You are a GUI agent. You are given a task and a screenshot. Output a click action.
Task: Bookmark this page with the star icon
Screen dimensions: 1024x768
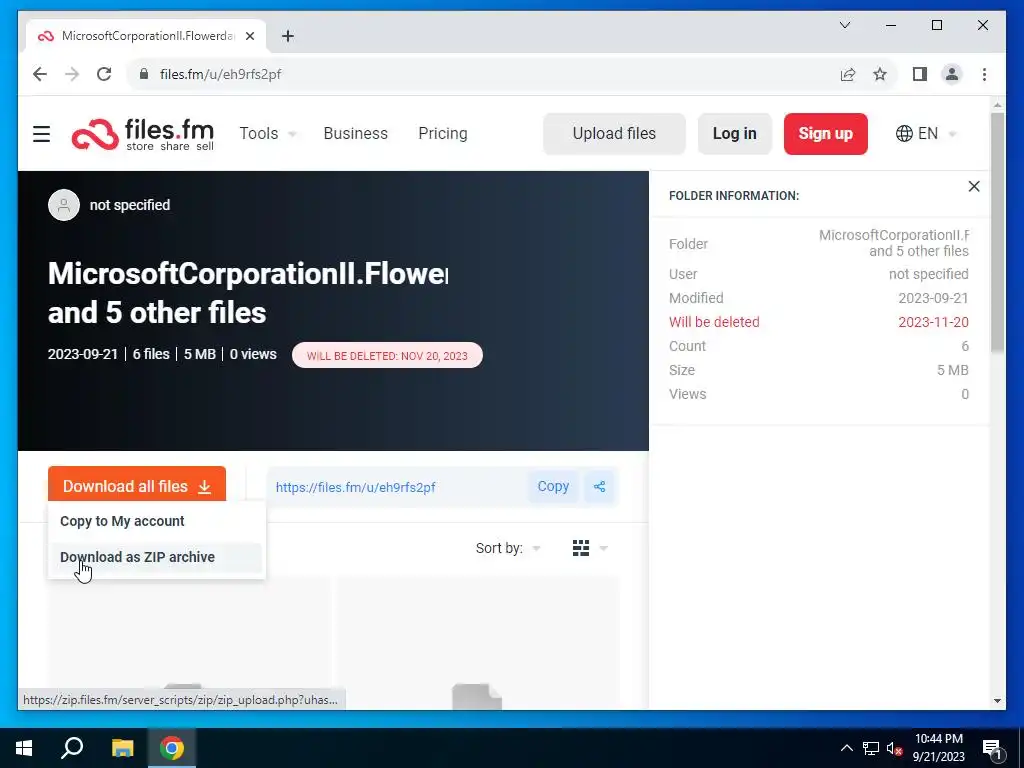pos(880,74)
